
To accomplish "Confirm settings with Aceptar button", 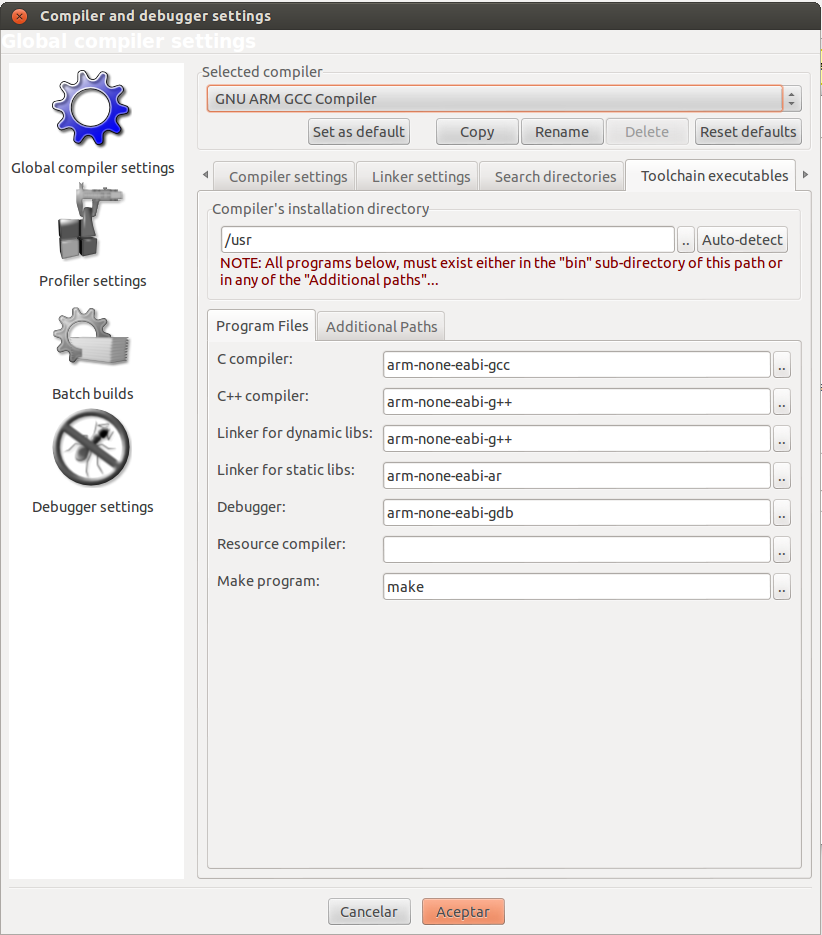I will 463,912.
